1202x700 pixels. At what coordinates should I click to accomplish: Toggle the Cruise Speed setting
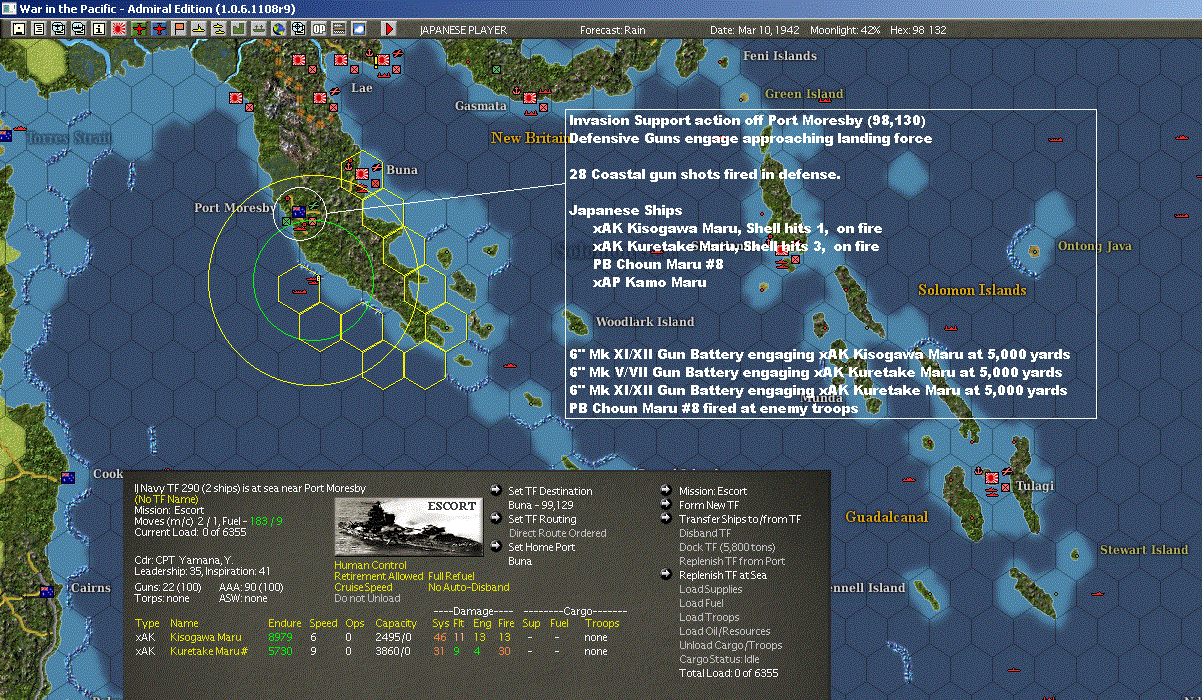click(x=361, y=588)
